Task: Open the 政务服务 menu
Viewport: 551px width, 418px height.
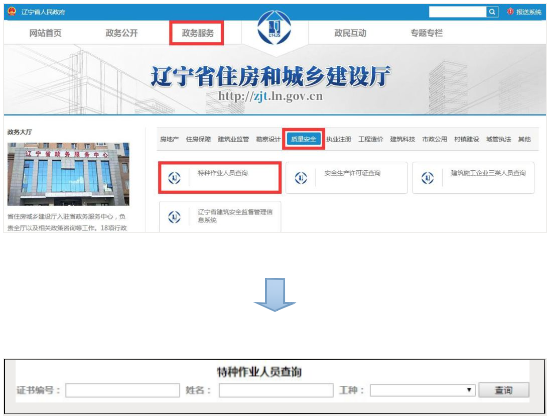Action: point(197,33)
